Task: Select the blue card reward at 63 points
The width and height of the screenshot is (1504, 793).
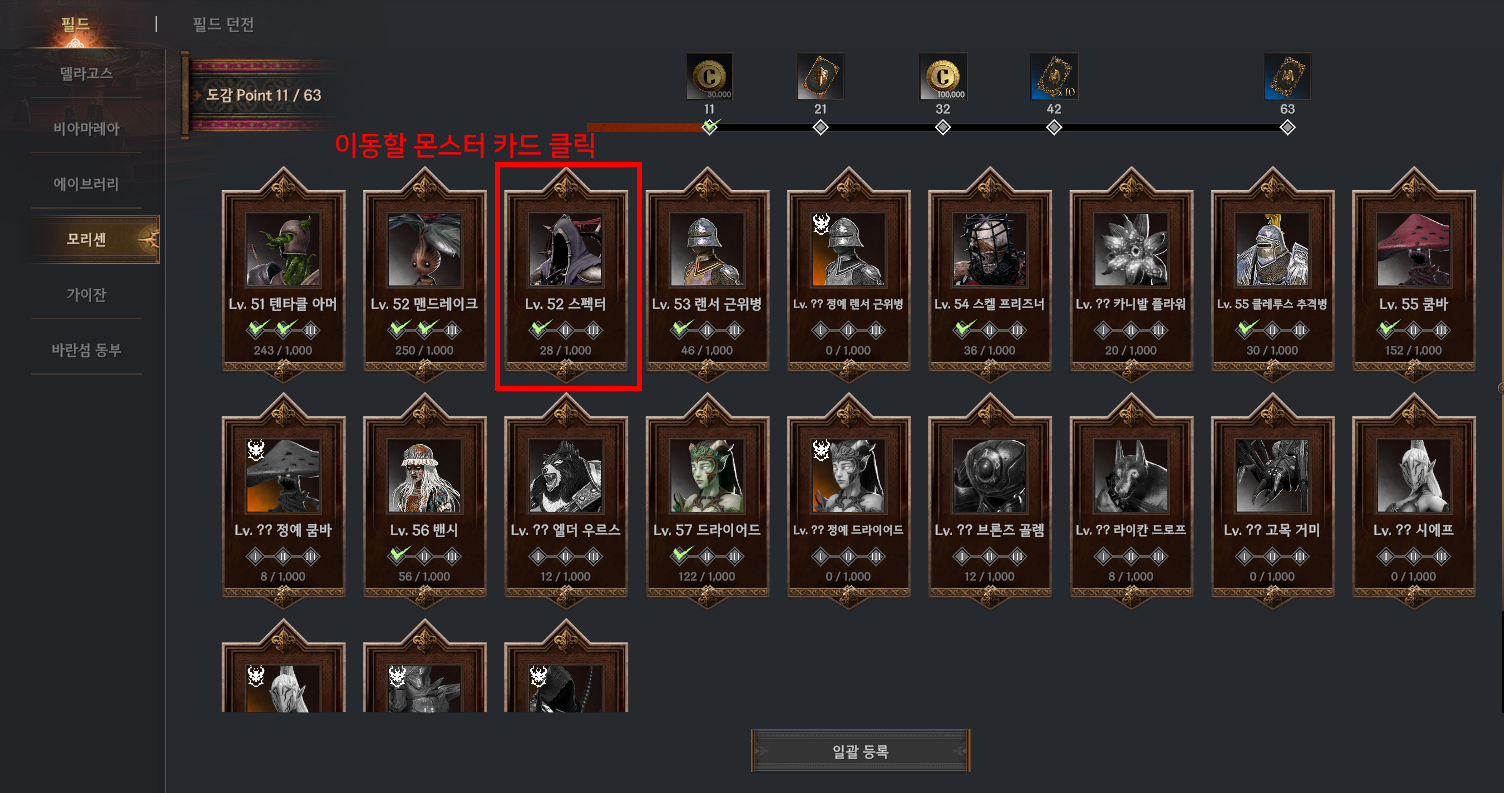Action: point(1287,77)
